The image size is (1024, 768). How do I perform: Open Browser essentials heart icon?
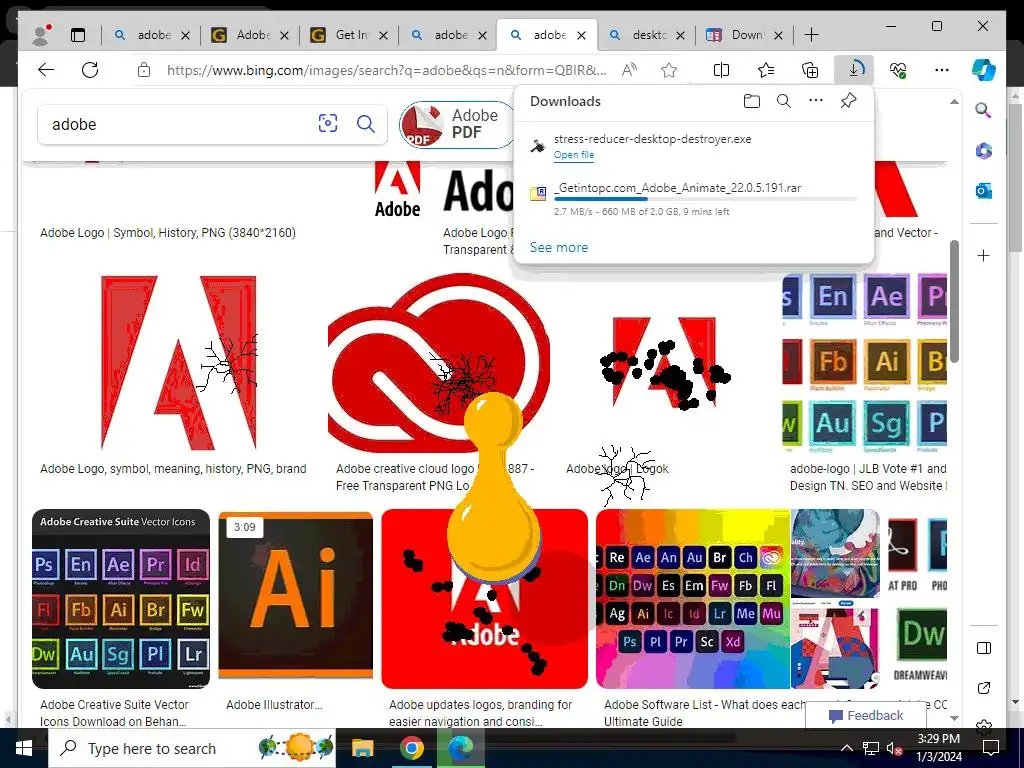tap(898, 70)
